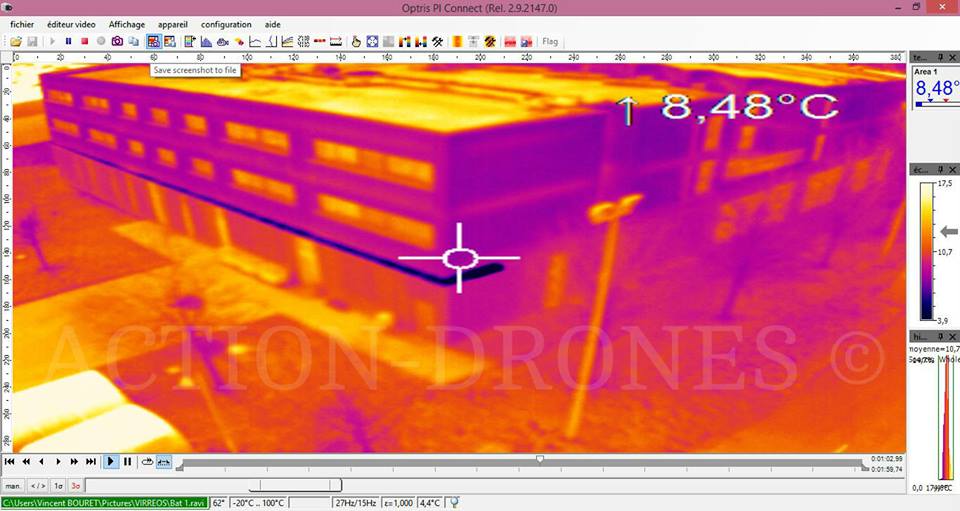Toggle the 3σ scaling mode button
The height and width of the screenshot is (511, 960).
[x=76, y=485]
